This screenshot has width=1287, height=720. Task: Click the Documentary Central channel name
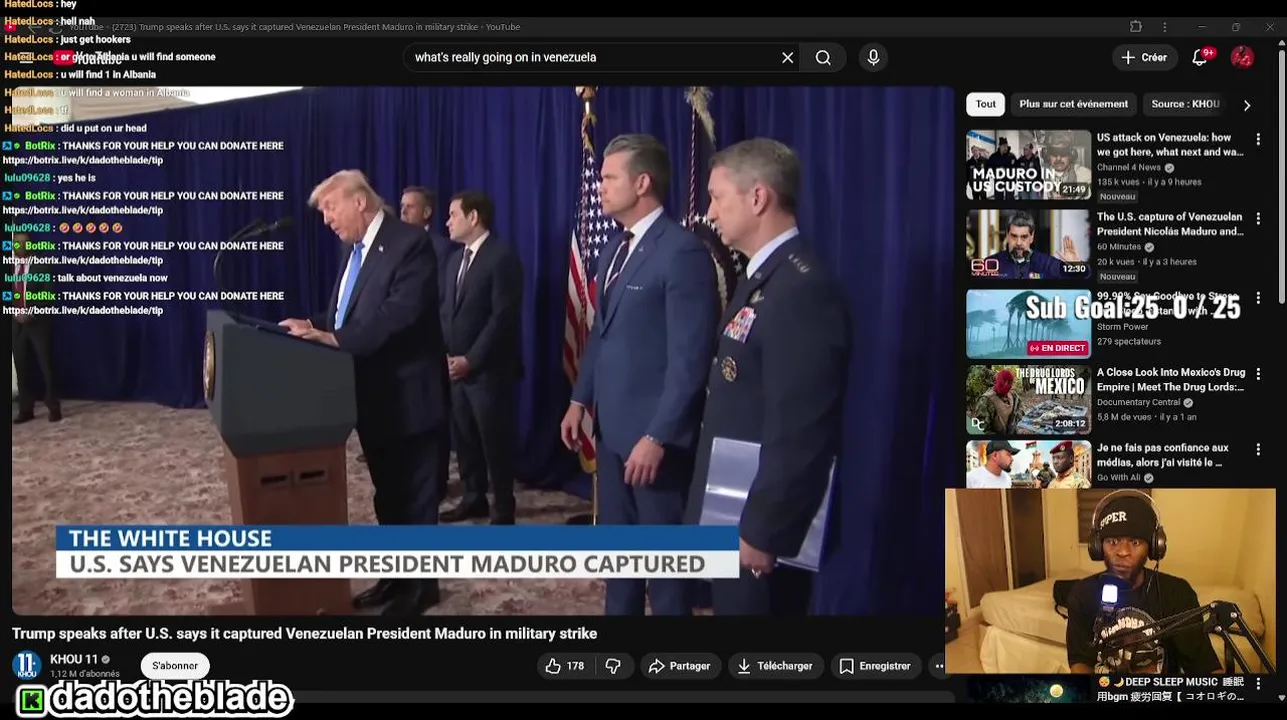[x=1139, y=402]
